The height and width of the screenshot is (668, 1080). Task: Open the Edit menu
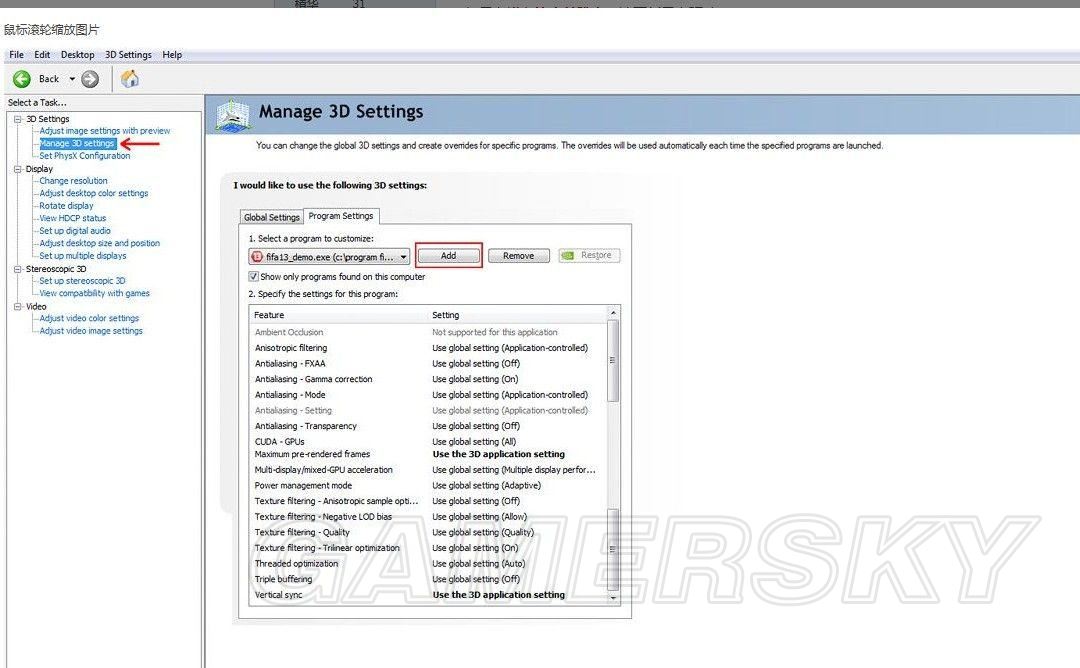[x=42, y=54]
